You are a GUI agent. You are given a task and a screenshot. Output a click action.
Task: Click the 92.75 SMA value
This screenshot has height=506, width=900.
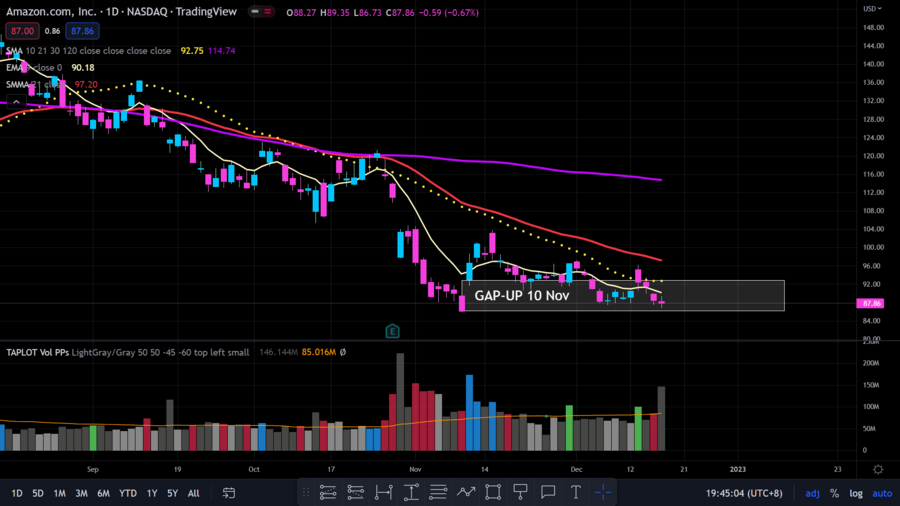[x=192, y=50]
